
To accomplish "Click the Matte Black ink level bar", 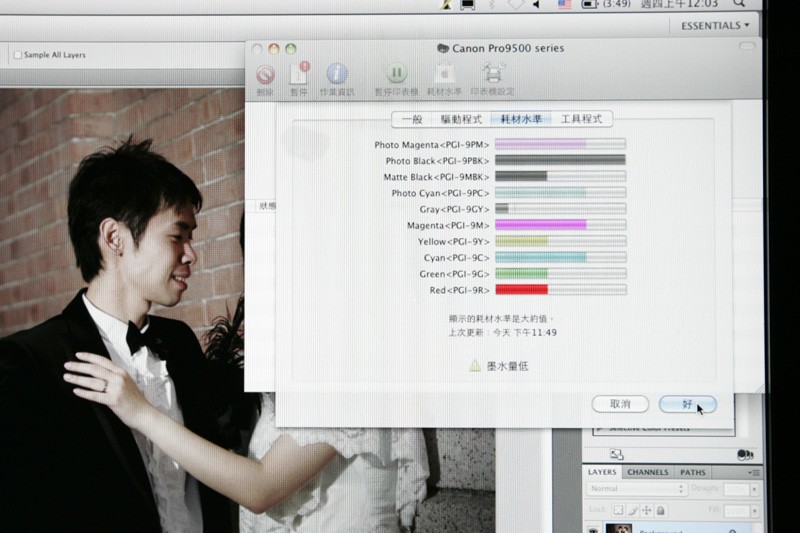I will click(560, 176).
